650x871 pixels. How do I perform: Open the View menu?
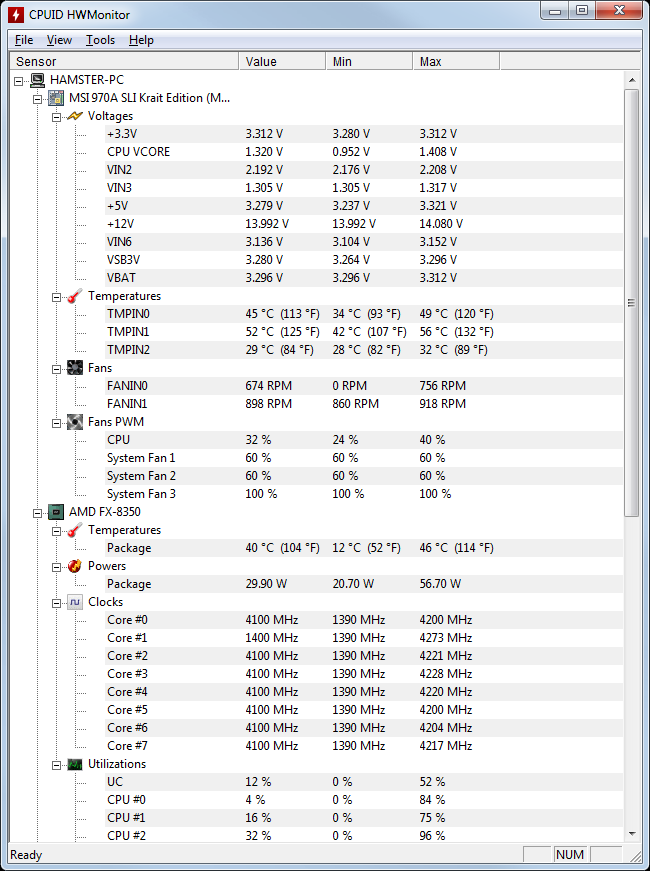coord(59,40)
